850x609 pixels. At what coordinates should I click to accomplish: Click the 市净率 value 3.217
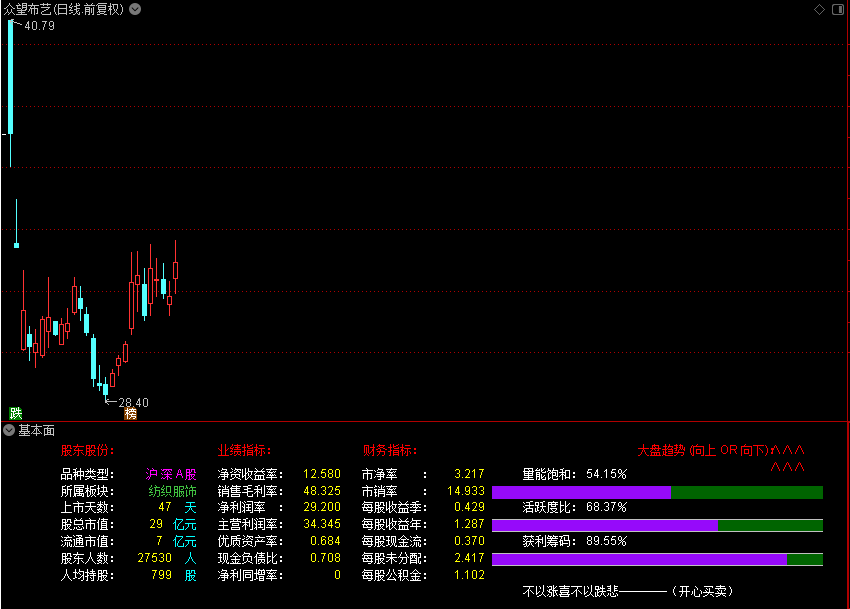pyautogui.click(x=469, y=474)
